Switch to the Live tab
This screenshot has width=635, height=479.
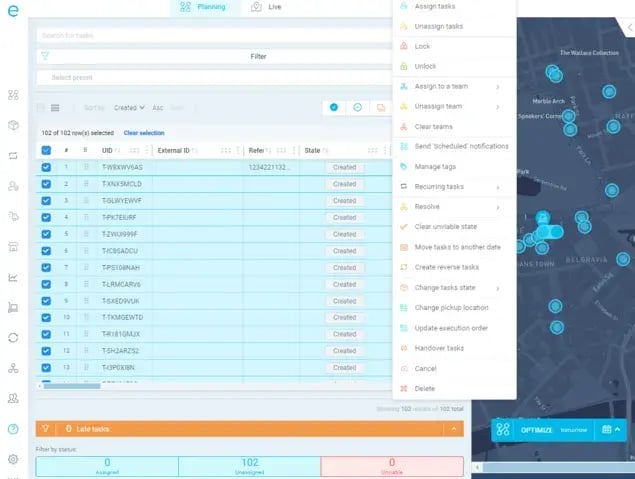pos(266,6)
